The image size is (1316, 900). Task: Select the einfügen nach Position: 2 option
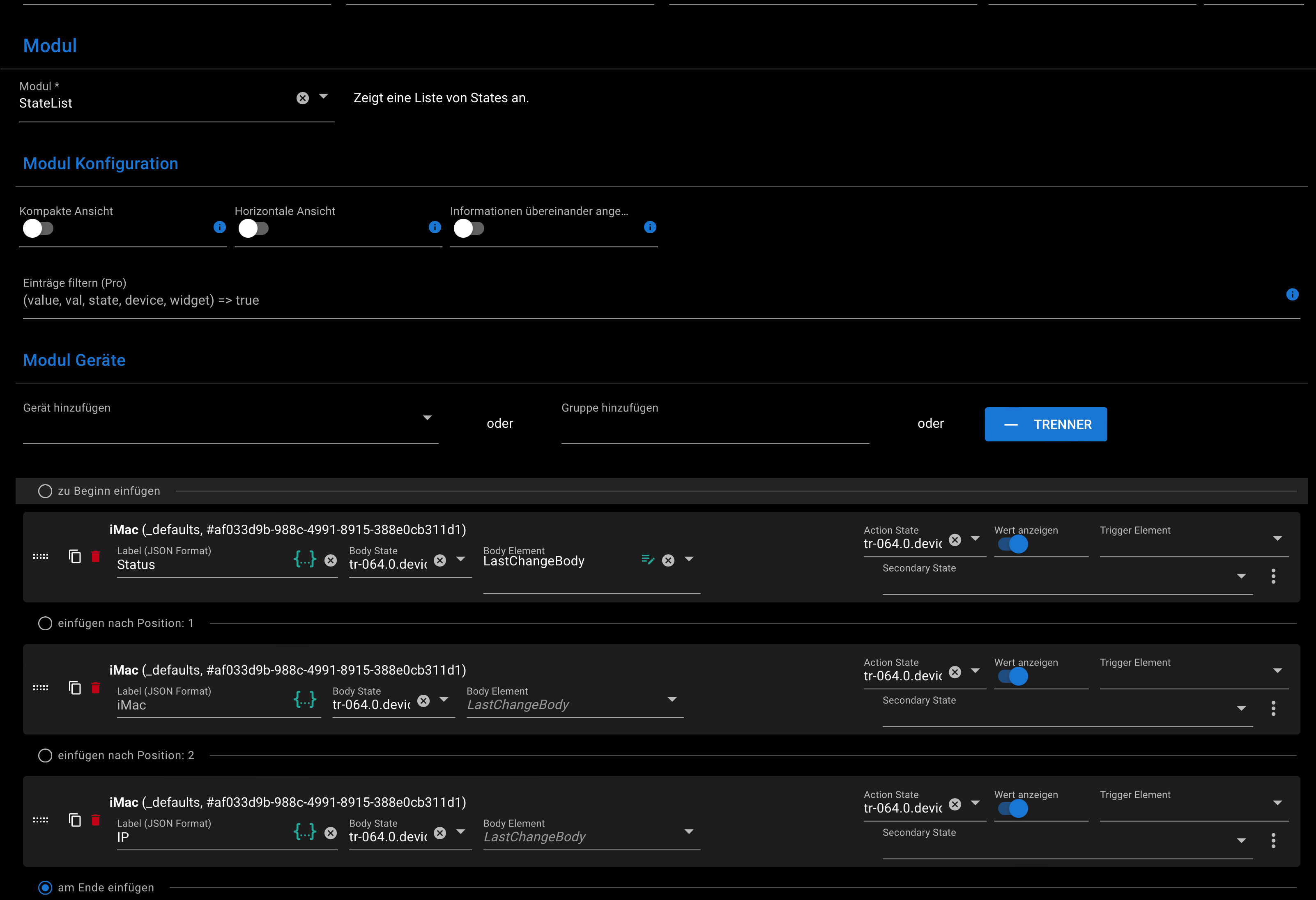[45, 755]
